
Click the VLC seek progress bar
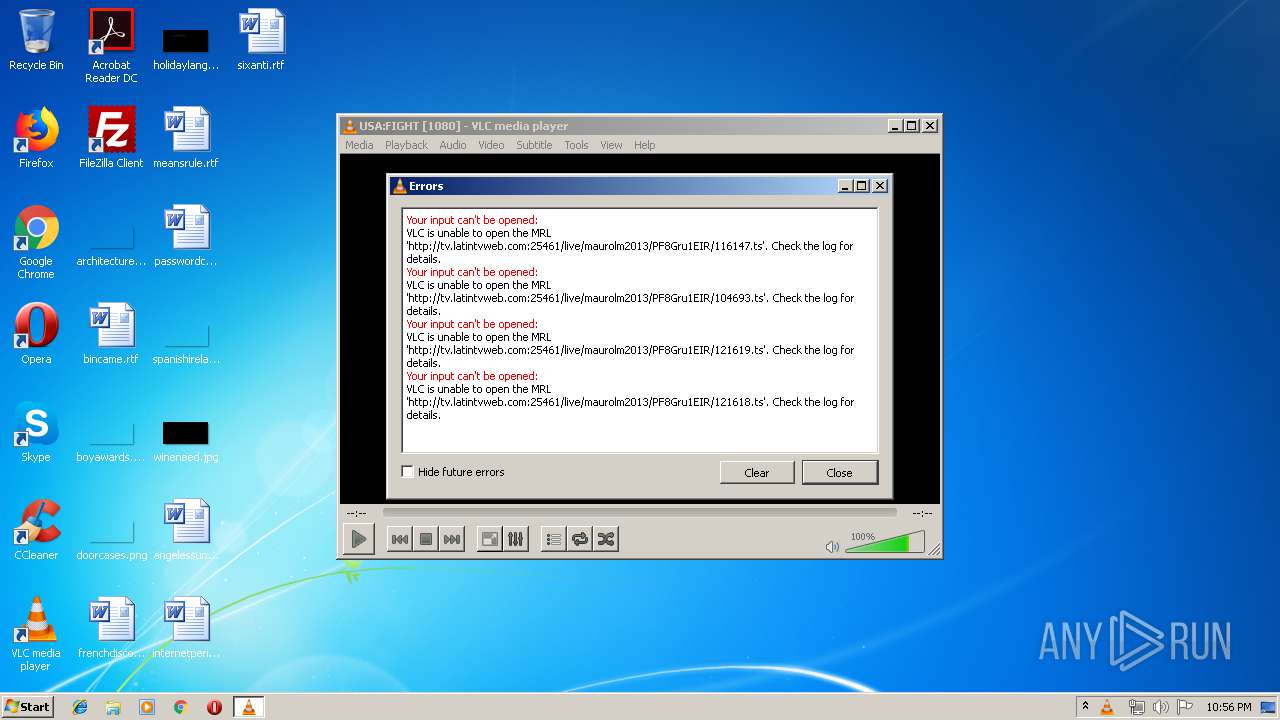click(x=639, y=512)
